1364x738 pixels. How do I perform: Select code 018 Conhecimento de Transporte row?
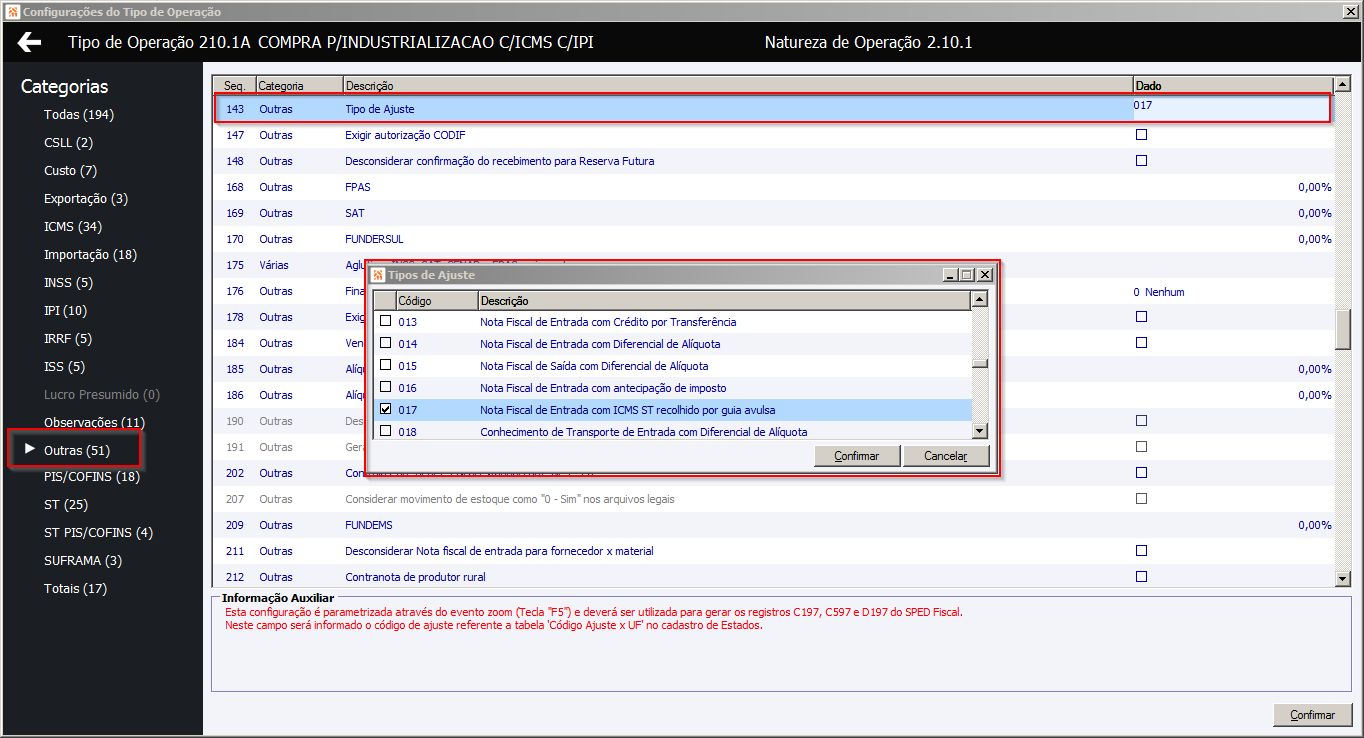click(672, 432)
